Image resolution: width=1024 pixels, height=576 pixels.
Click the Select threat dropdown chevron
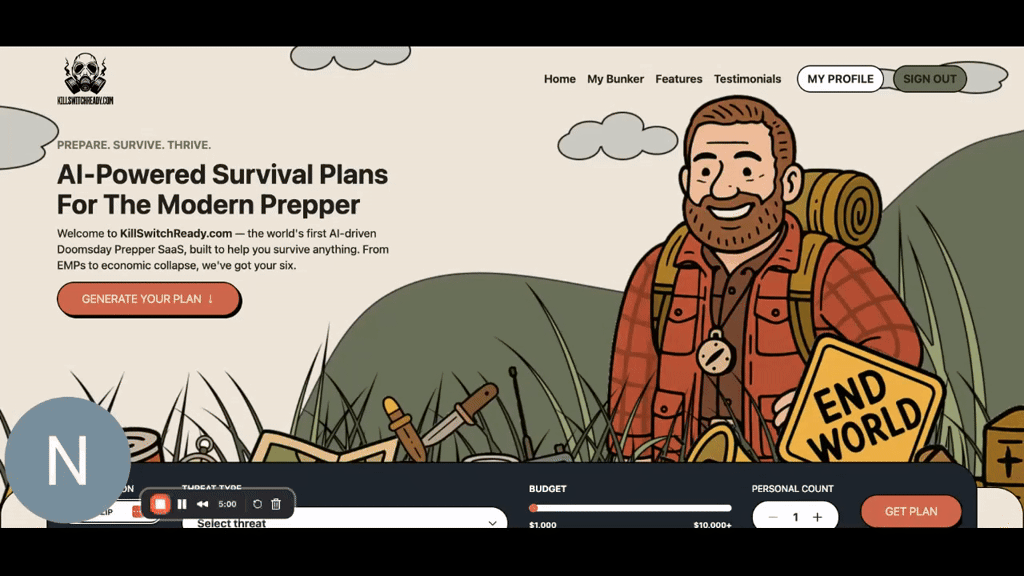492,522
